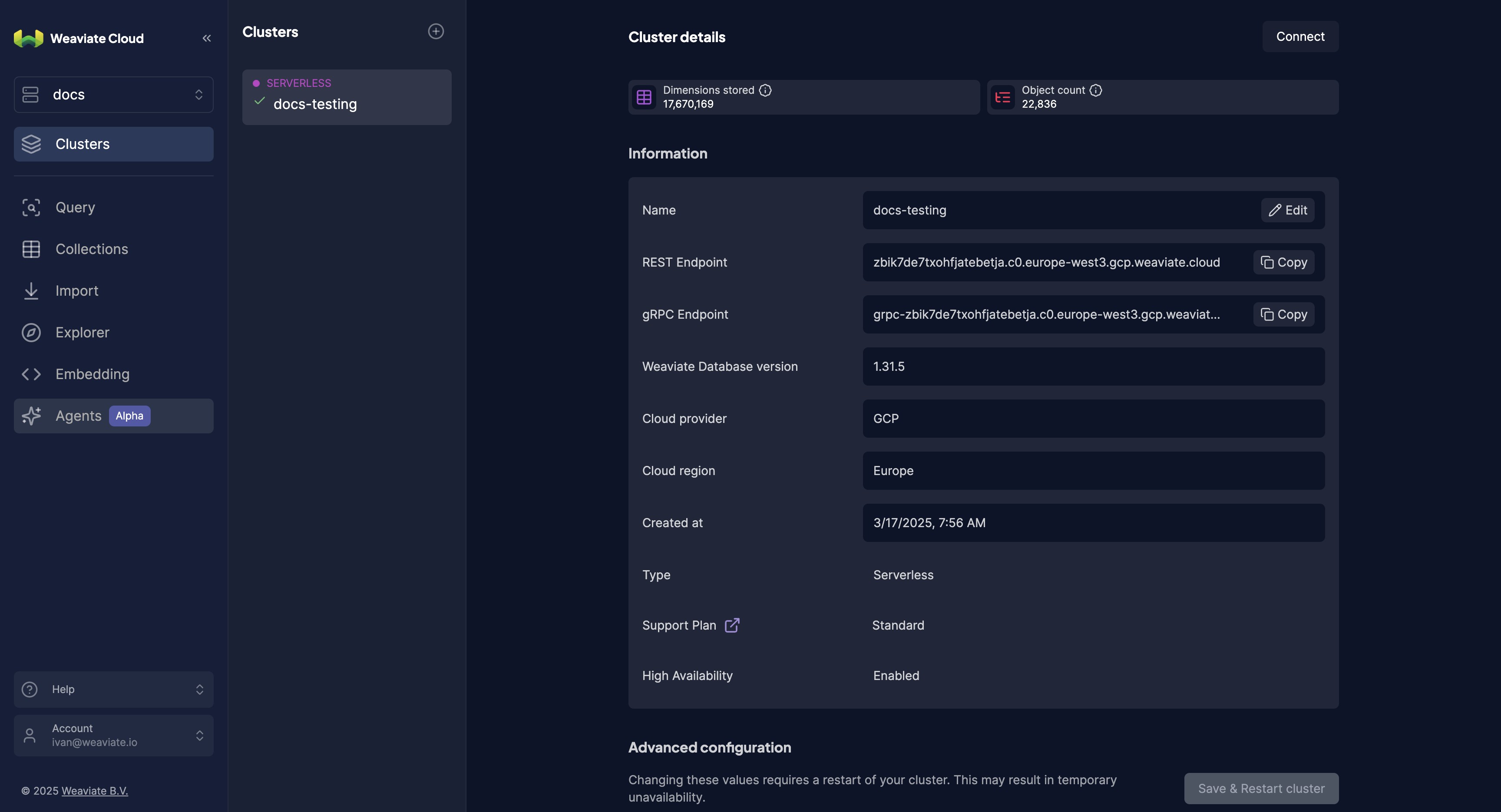The width and height of the screenshot is (1501, 812).
Task: Open the docs organization dropdown
Action: (x=114, y=94)
